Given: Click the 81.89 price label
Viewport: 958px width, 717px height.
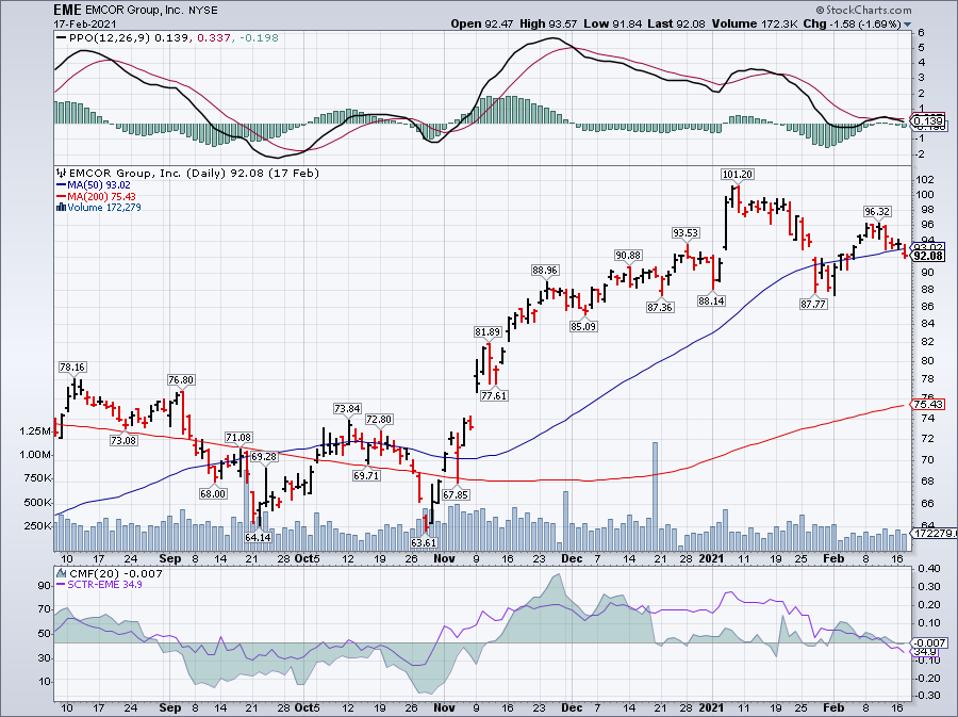Looking at the screenshot, I should [487, 332].
